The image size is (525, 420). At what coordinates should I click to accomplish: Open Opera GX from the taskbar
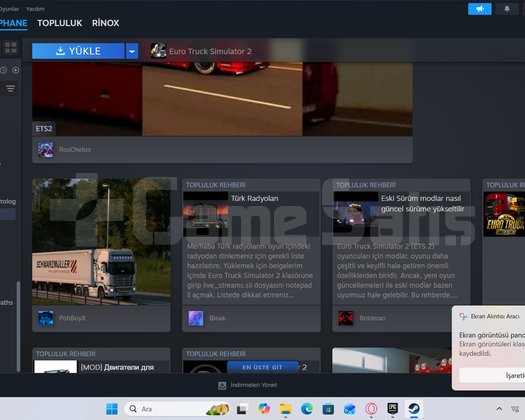tap(371, 409)
